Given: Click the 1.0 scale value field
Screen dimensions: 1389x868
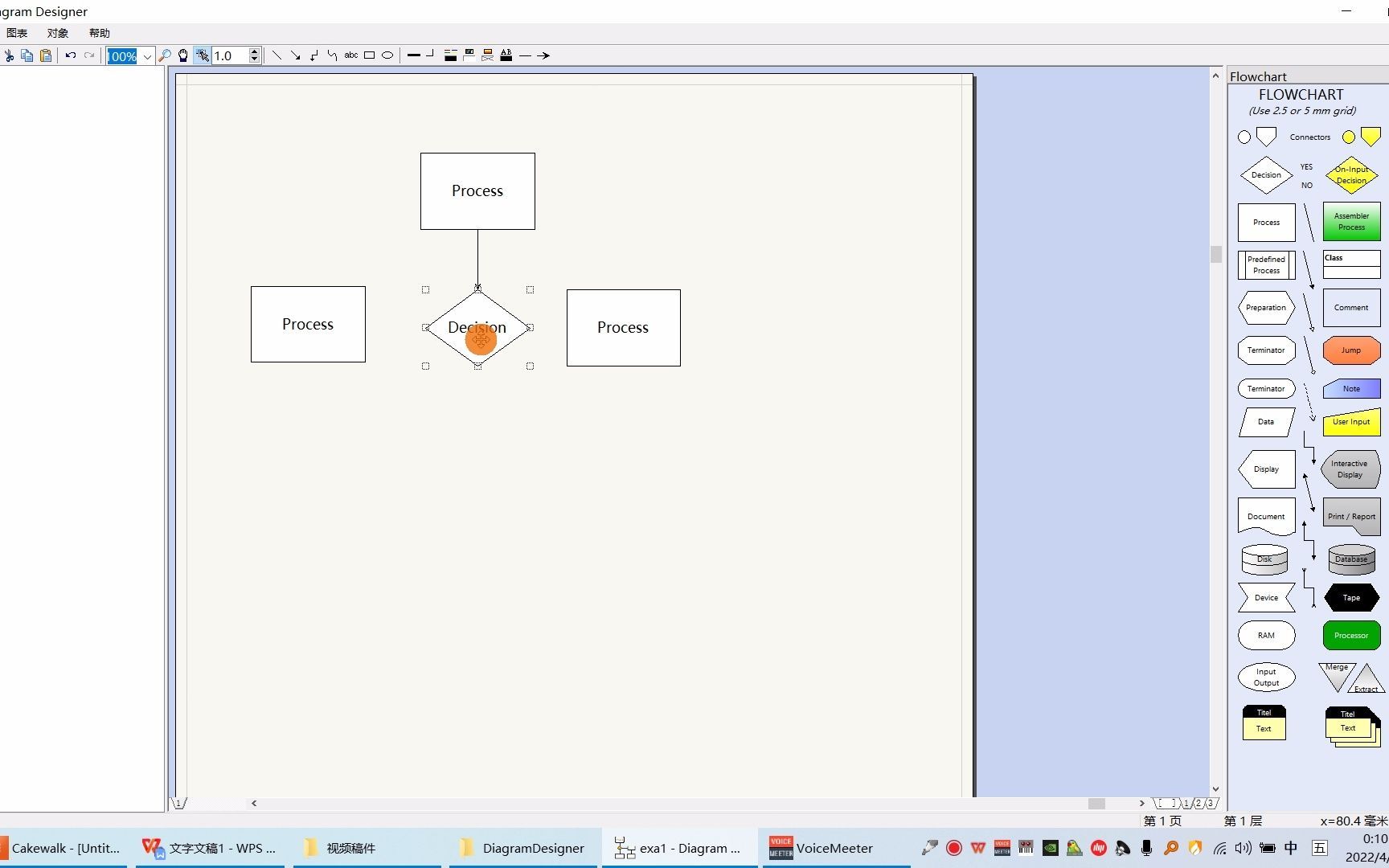Looking at the screenshot, I should 231,56.
